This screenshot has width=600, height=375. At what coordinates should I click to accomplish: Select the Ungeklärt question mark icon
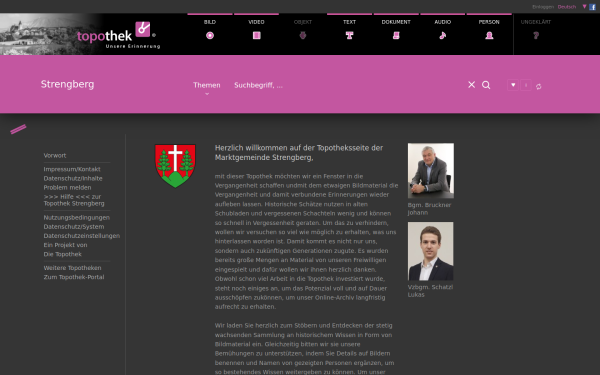coord(536,36)
